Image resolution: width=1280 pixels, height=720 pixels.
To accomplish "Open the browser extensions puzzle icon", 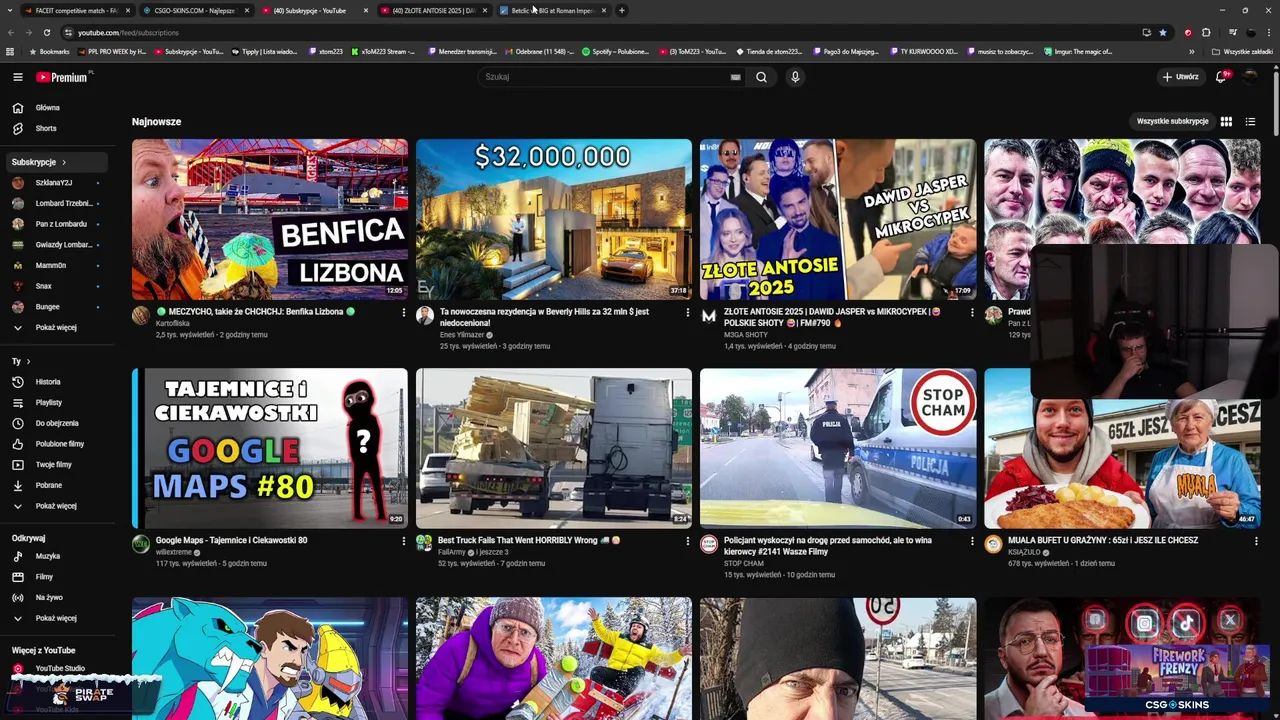I will [x=1206, y=32].
